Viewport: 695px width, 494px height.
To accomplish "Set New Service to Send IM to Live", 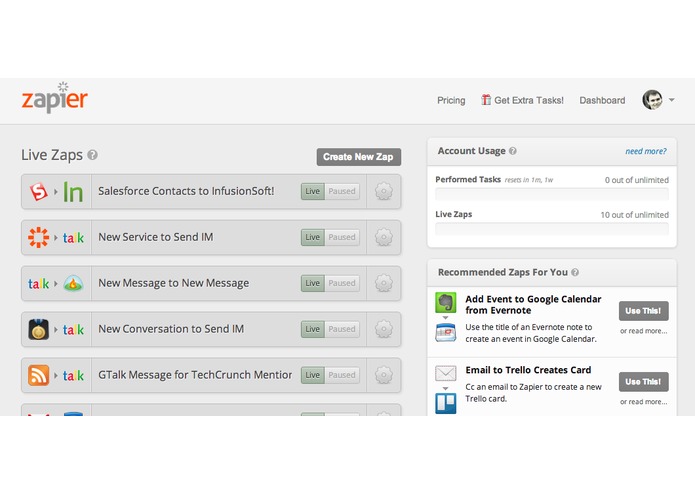I will pyautogui.click(x=312, y=237).
